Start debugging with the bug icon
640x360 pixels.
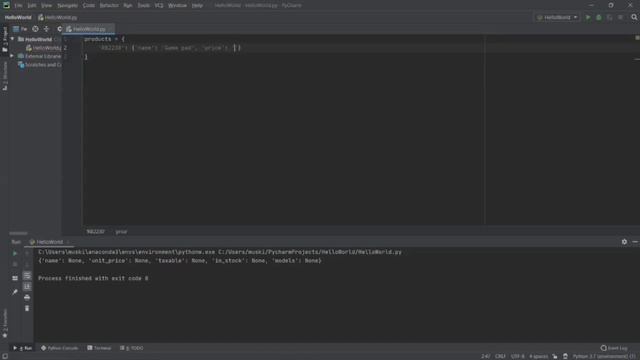[x=599, y=18]
